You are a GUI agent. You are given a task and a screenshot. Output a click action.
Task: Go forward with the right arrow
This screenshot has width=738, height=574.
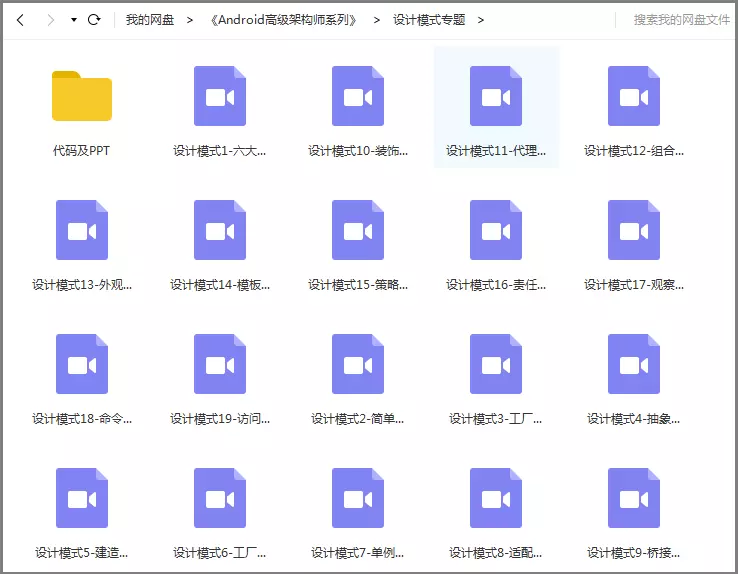coord(51,20)
